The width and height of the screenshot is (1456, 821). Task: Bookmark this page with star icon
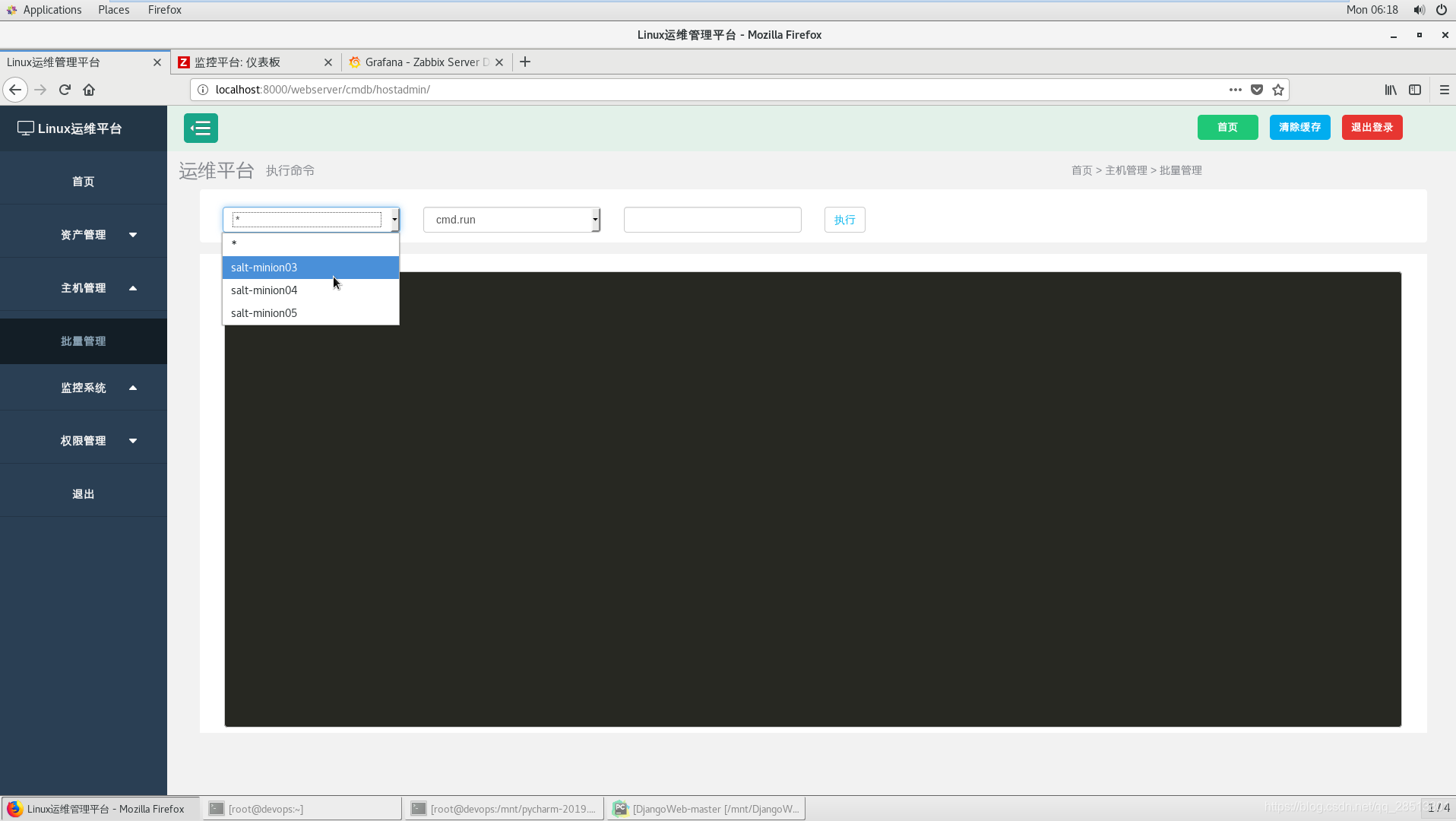pyautogui.click(x=1278, y=90)
